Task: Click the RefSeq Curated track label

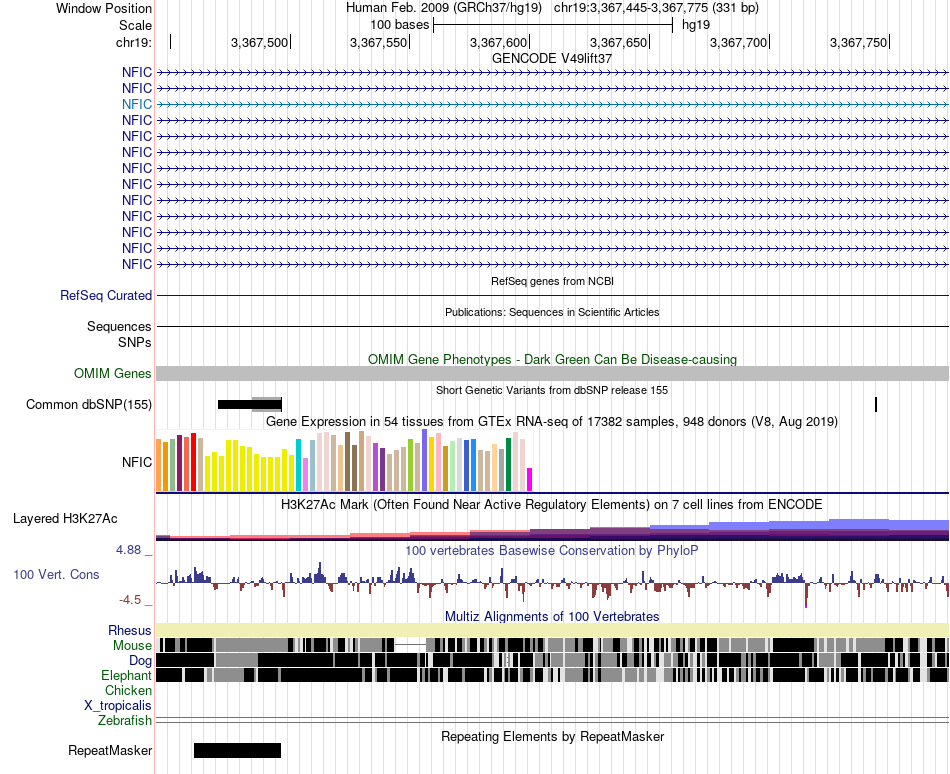Action: pos(106,296)
